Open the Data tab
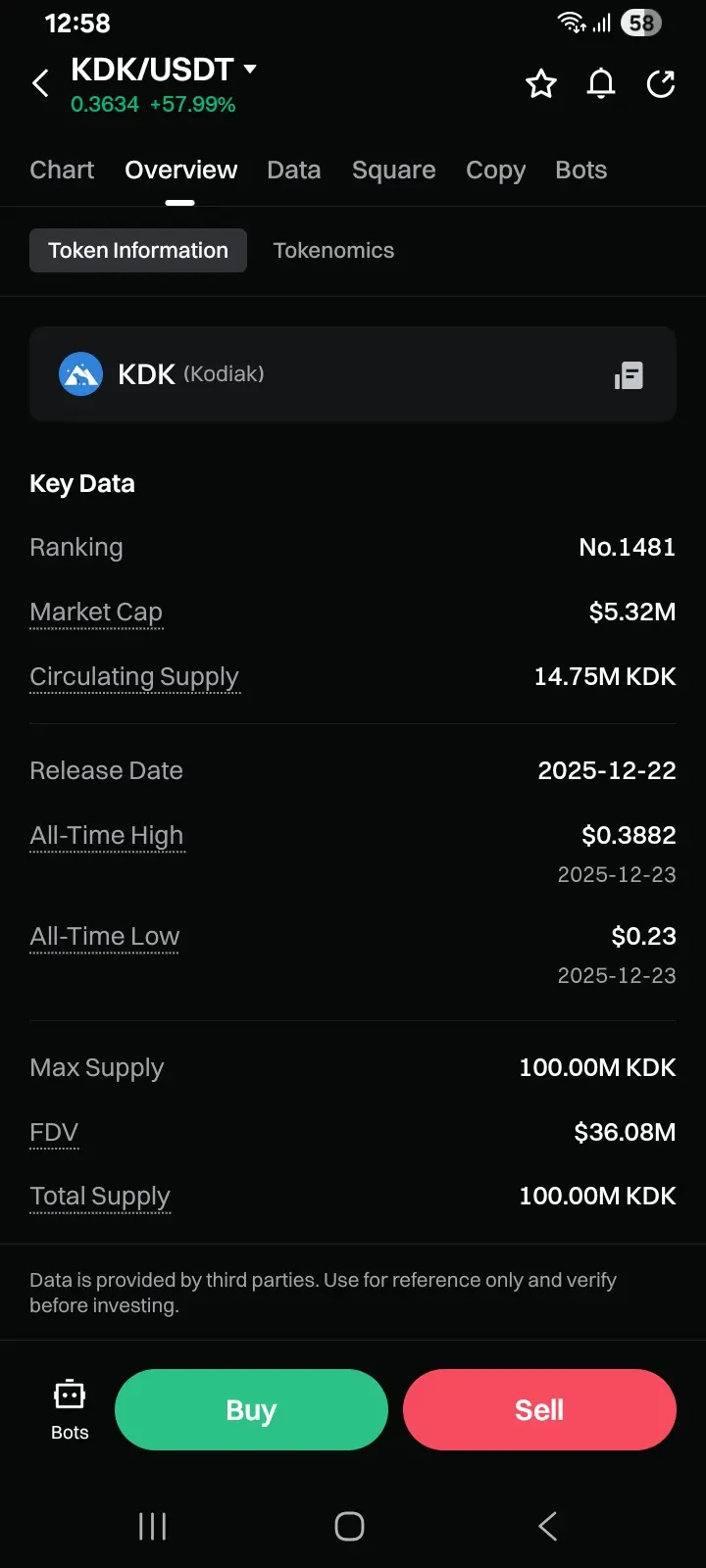This screenshot has height=1568, width=706. coord(294,170)
